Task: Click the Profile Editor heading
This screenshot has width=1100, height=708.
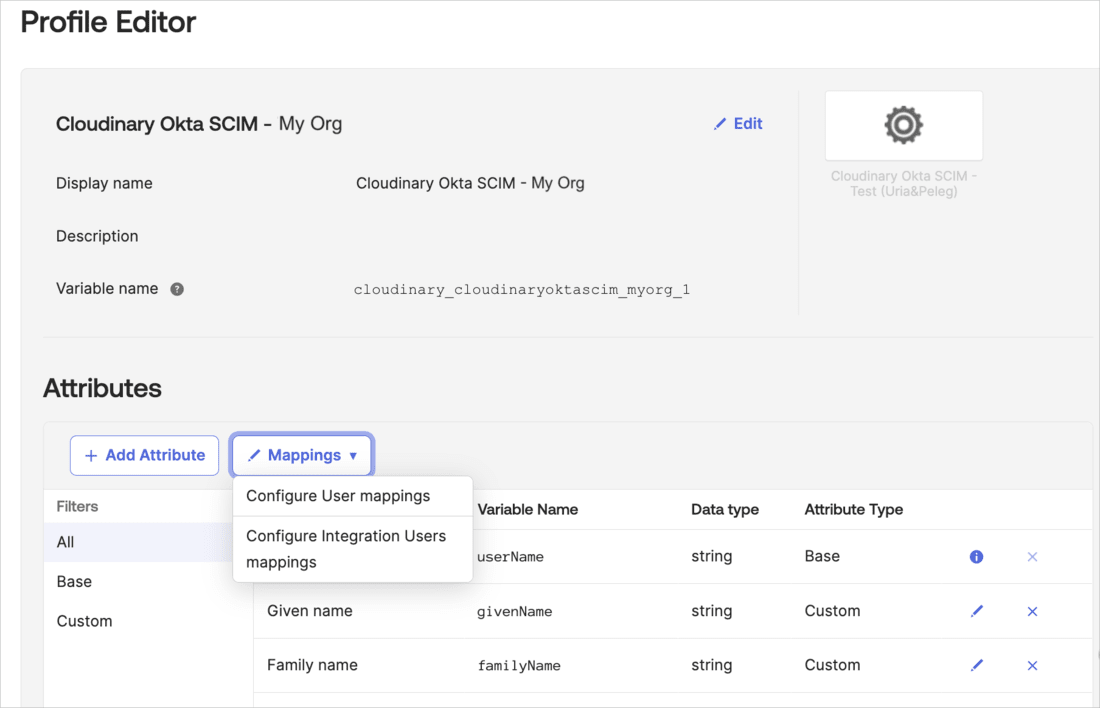Action: pyautogui.click(x=109, y=22)
